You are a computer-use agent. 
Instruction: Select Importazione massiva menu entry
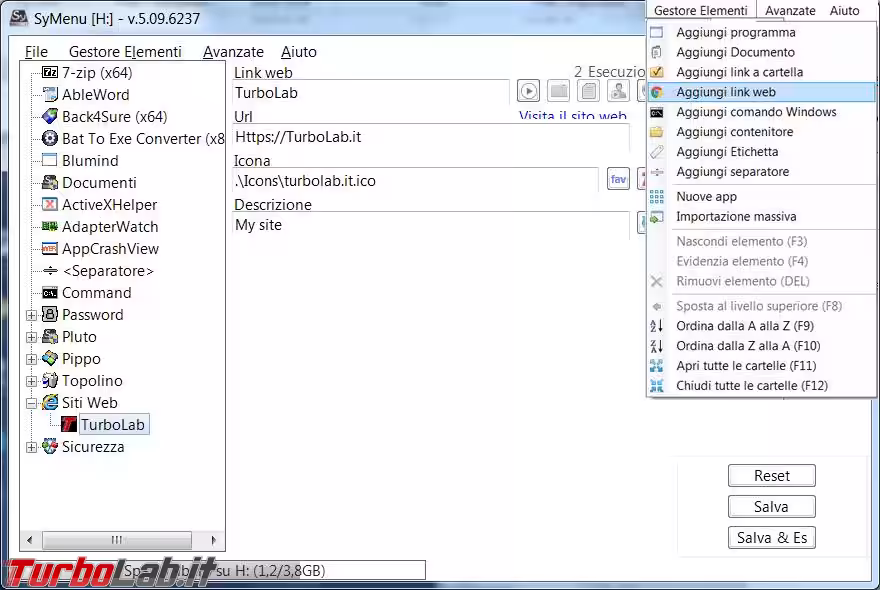point(736,217)
